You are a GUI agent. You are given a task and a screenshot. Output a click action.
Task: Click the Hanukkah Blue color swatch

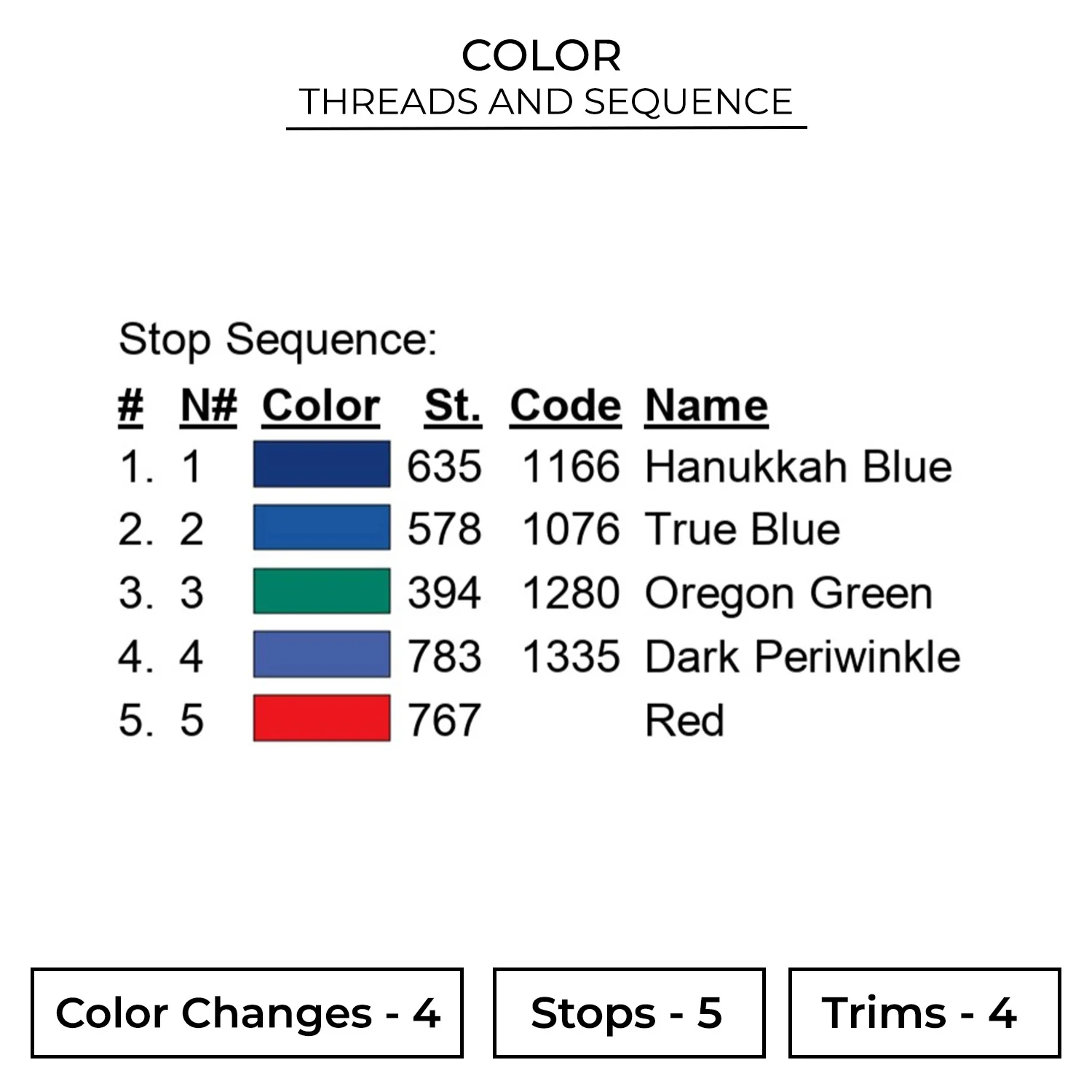(321, 464)
